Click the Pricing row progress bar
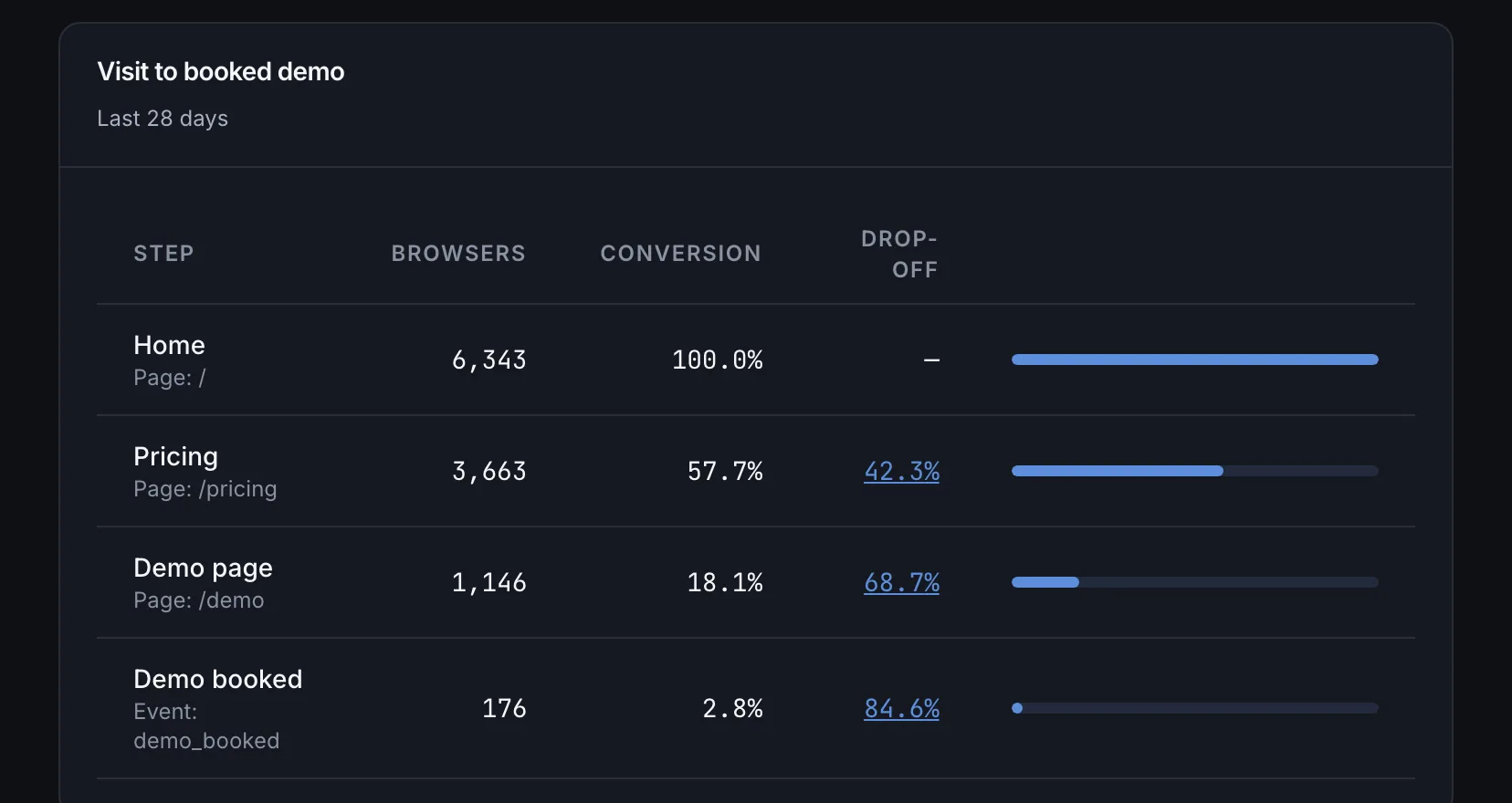The height and width of the screenshot is (803, 1512). click(1195, 471)
